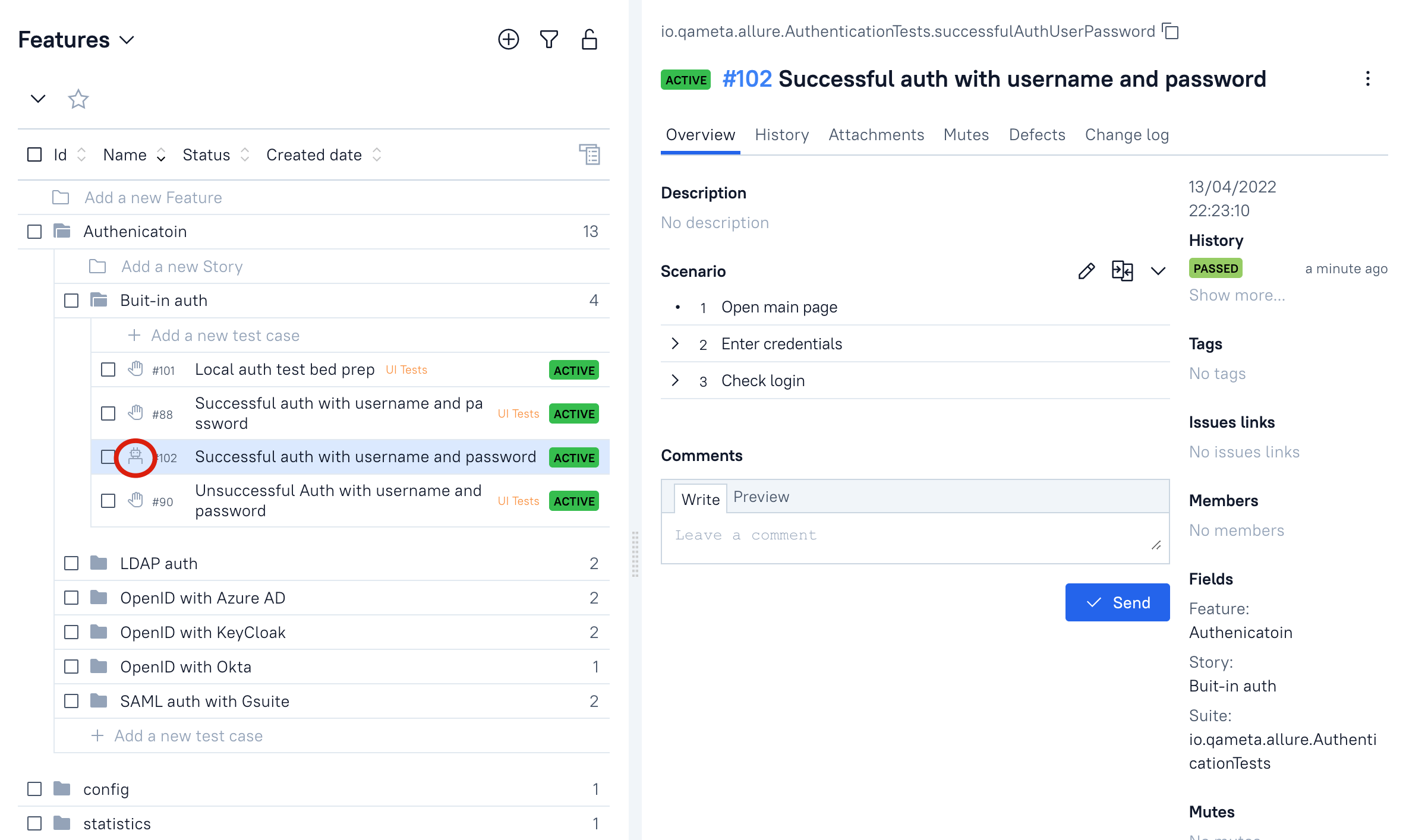This screenshot has width=1406, height=840.
Task: Copy the full test name via copy icon
Action: (x=1169, y=31)
